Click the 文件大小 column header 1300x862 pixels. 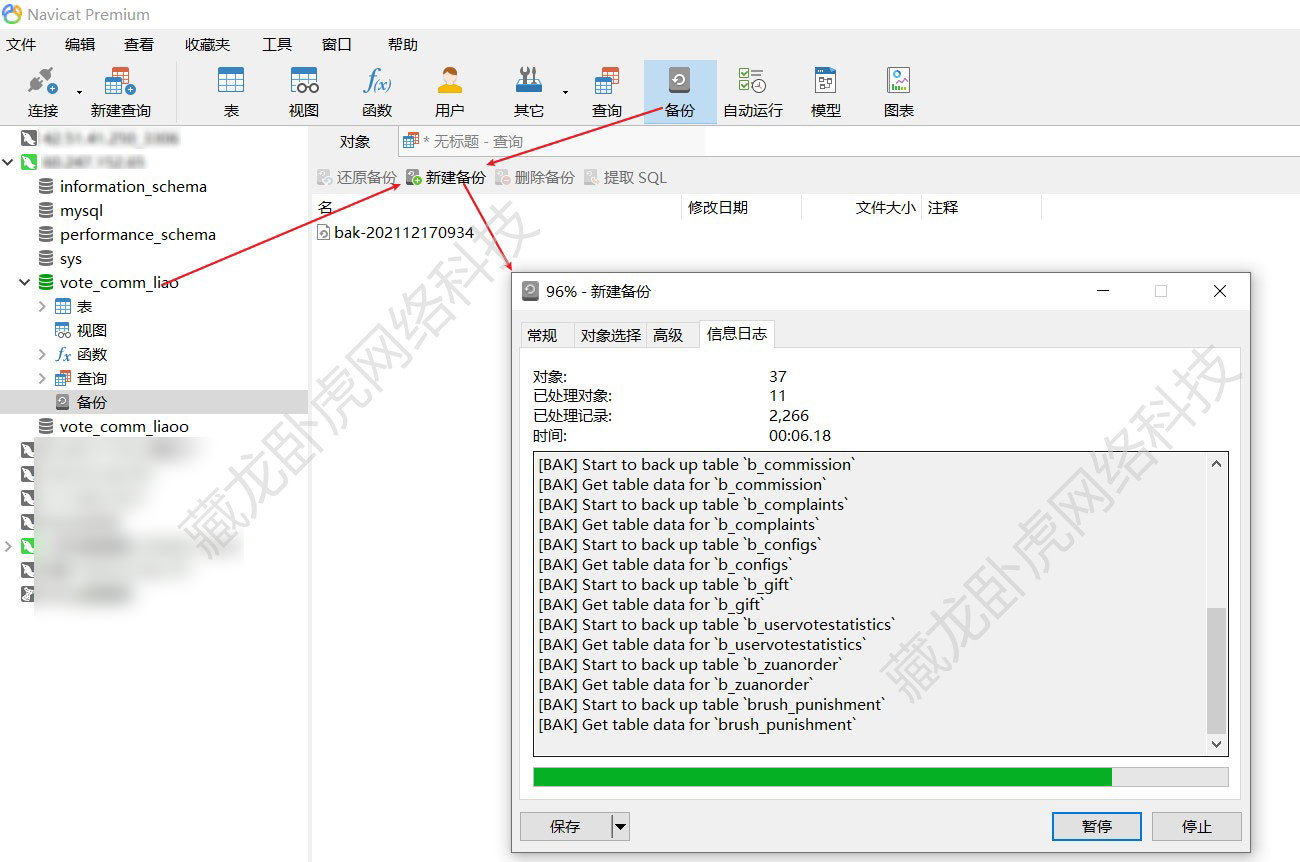click(x=861, y=207)
